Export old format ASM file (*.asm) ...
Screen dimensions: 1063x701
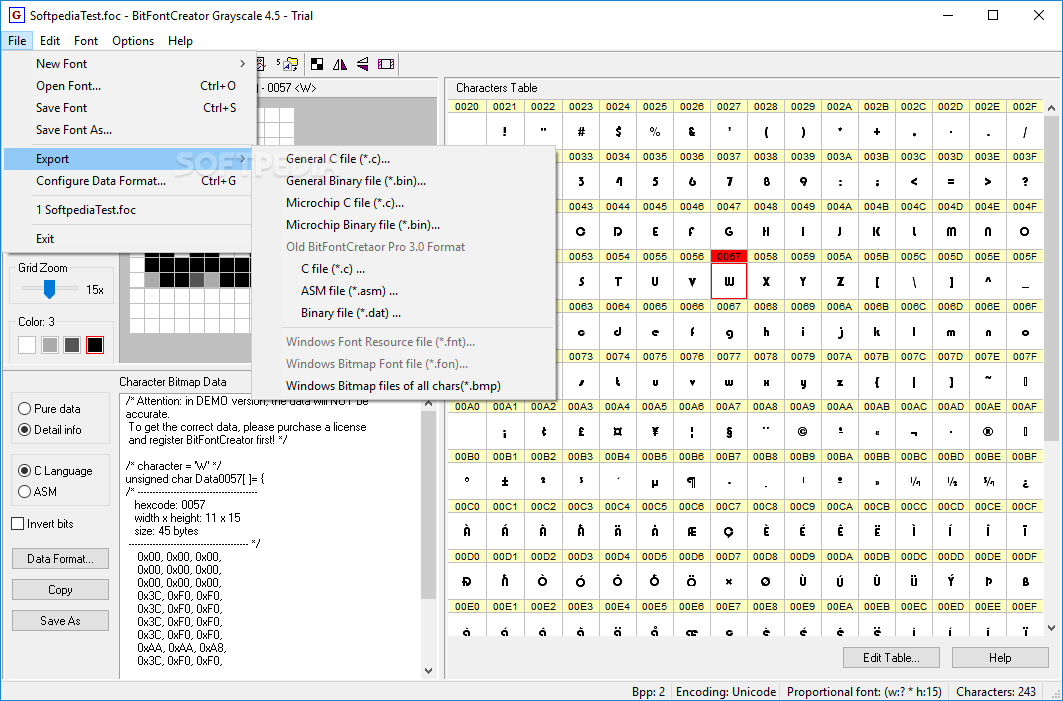(x=403, y=291)
